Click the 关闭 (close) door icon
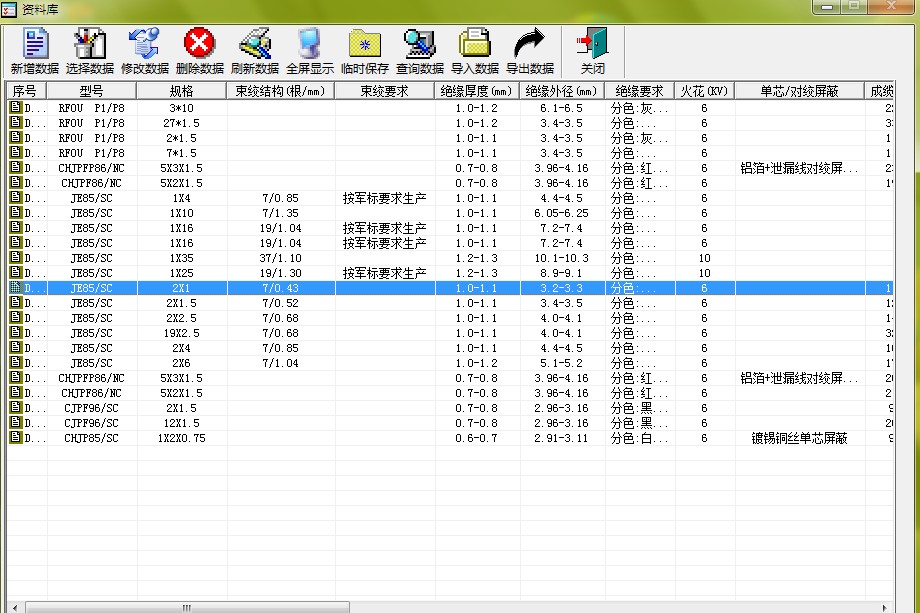The height and width of the screenshot is (613, 920). [593, 44]
